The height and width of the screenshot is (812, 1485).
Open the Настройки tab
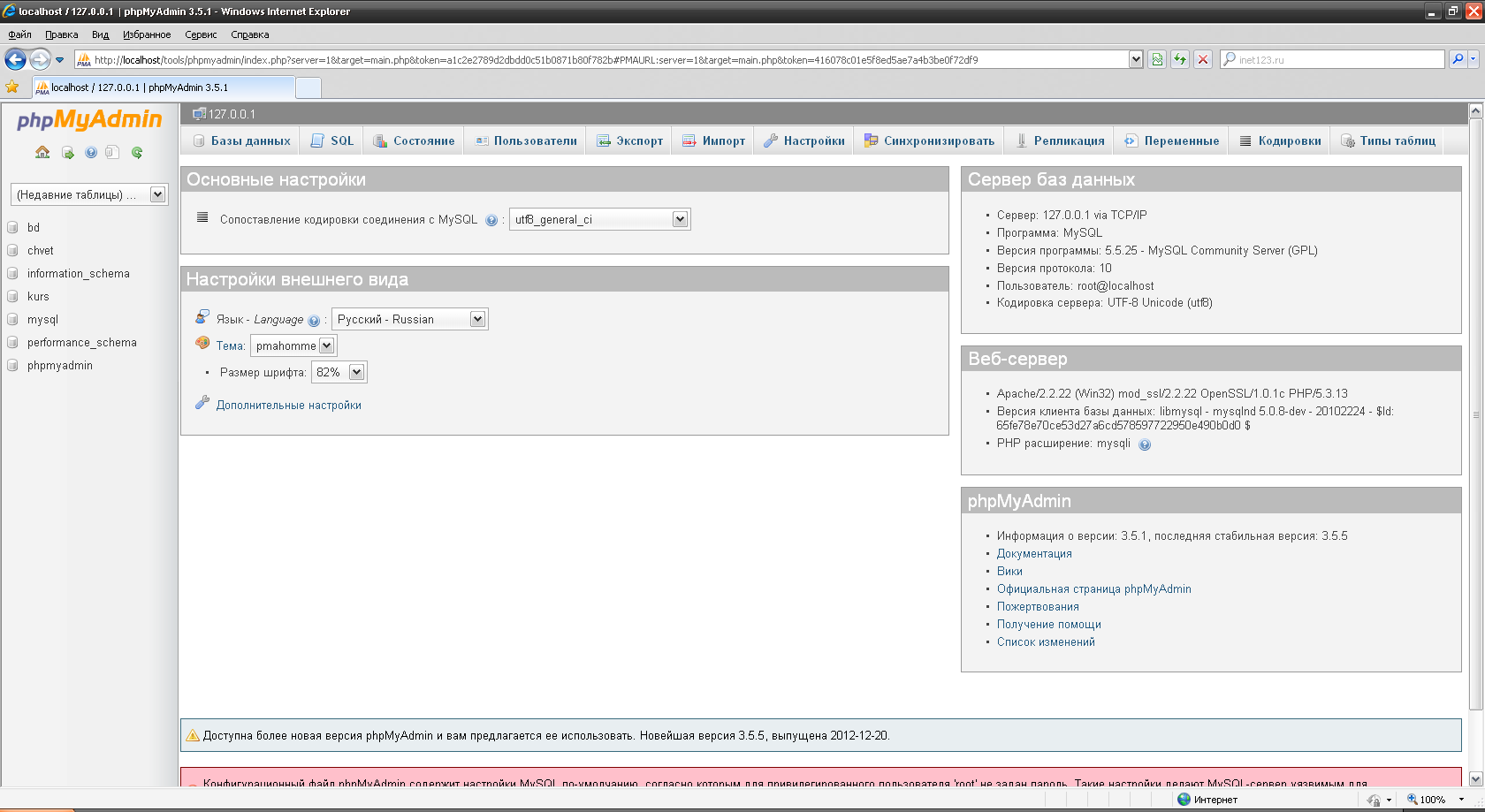(x=804, y=140)
